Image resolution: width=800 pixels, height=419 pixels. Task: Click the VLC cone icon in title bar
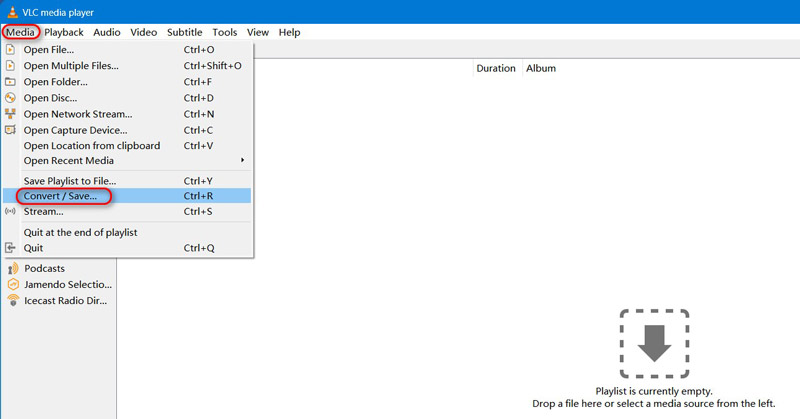12,12
